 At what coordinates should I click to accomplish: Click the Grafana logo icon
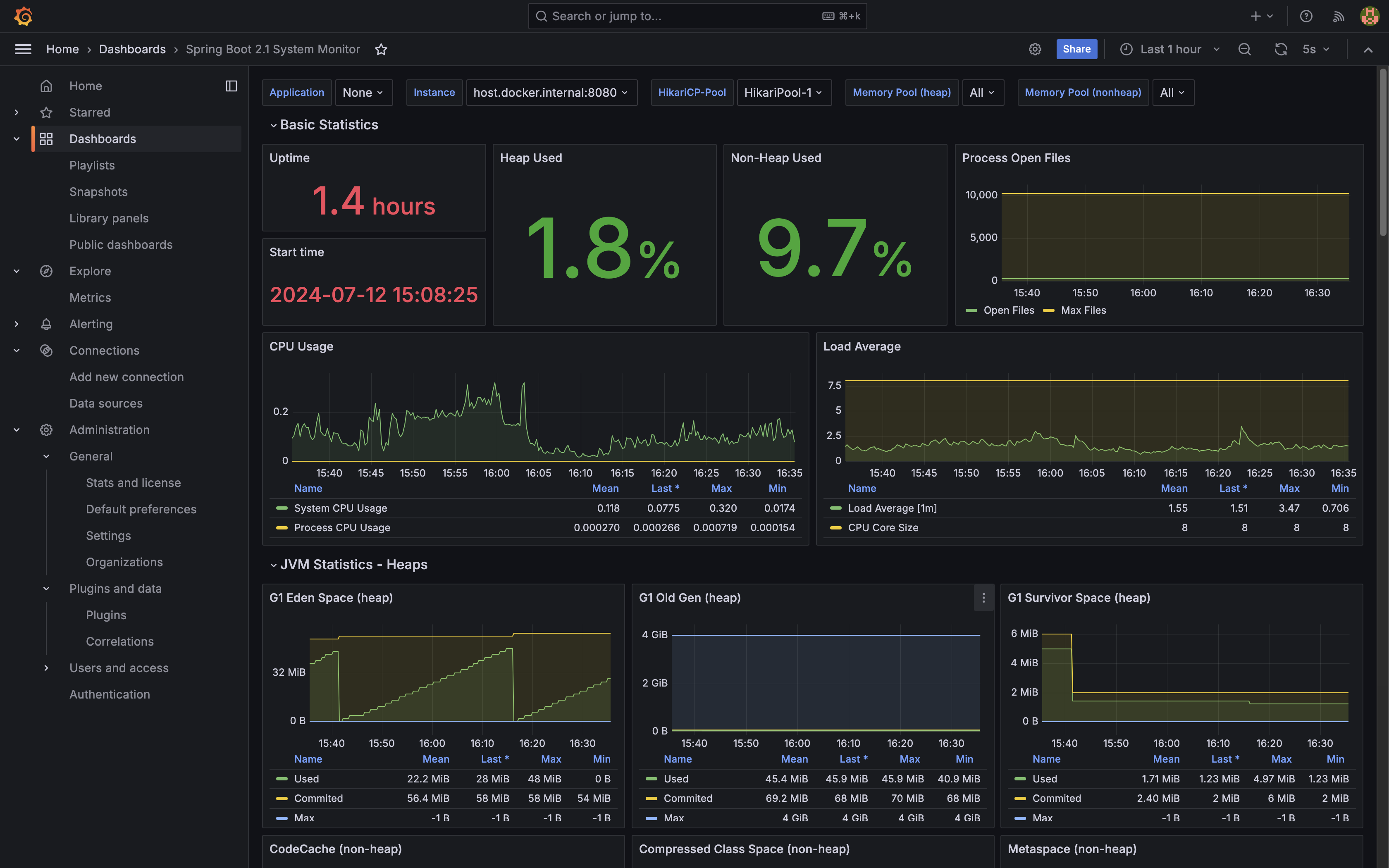23,16
